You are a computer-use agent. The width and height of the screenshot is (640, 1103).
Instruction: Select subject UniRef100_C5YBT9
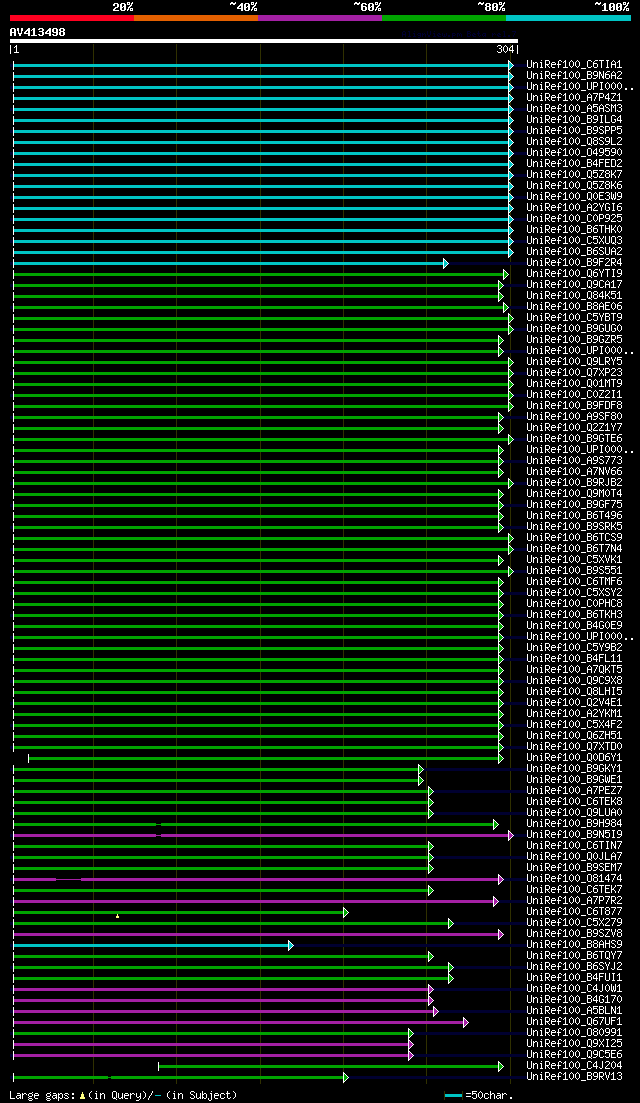(x=574, y=318)
